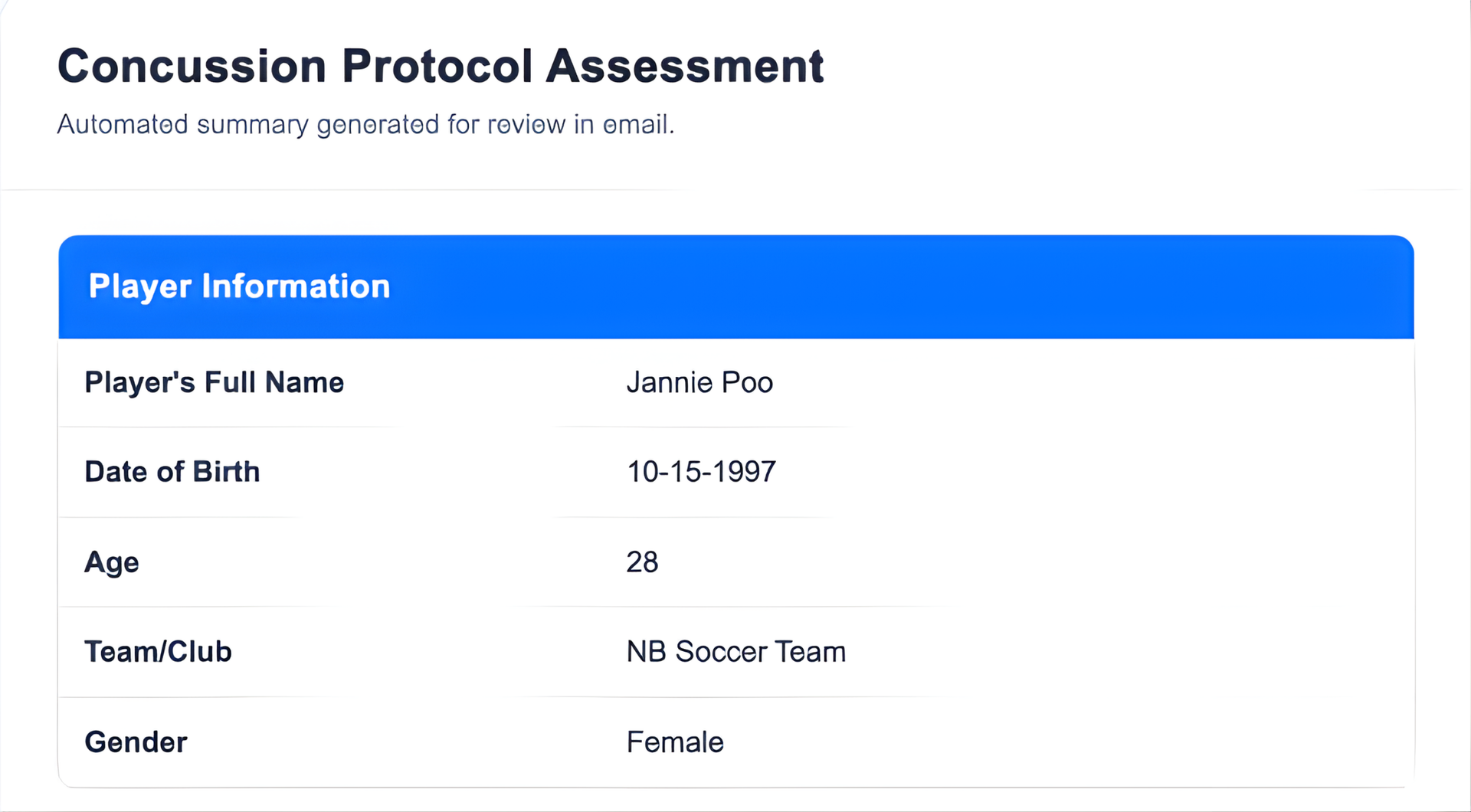Select the Date of Birth label
Viewport: 1471px width, 812px height.
tap(172, 472)
